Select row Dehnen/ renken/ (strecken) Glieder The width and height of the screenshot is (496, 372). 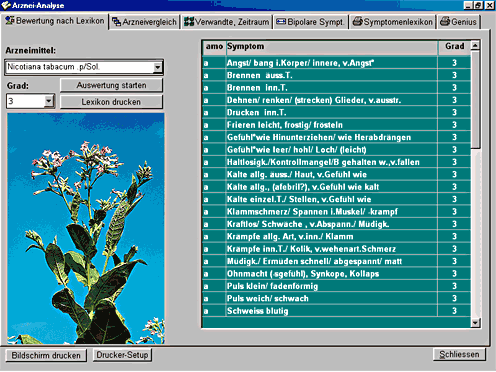point(337,100)
